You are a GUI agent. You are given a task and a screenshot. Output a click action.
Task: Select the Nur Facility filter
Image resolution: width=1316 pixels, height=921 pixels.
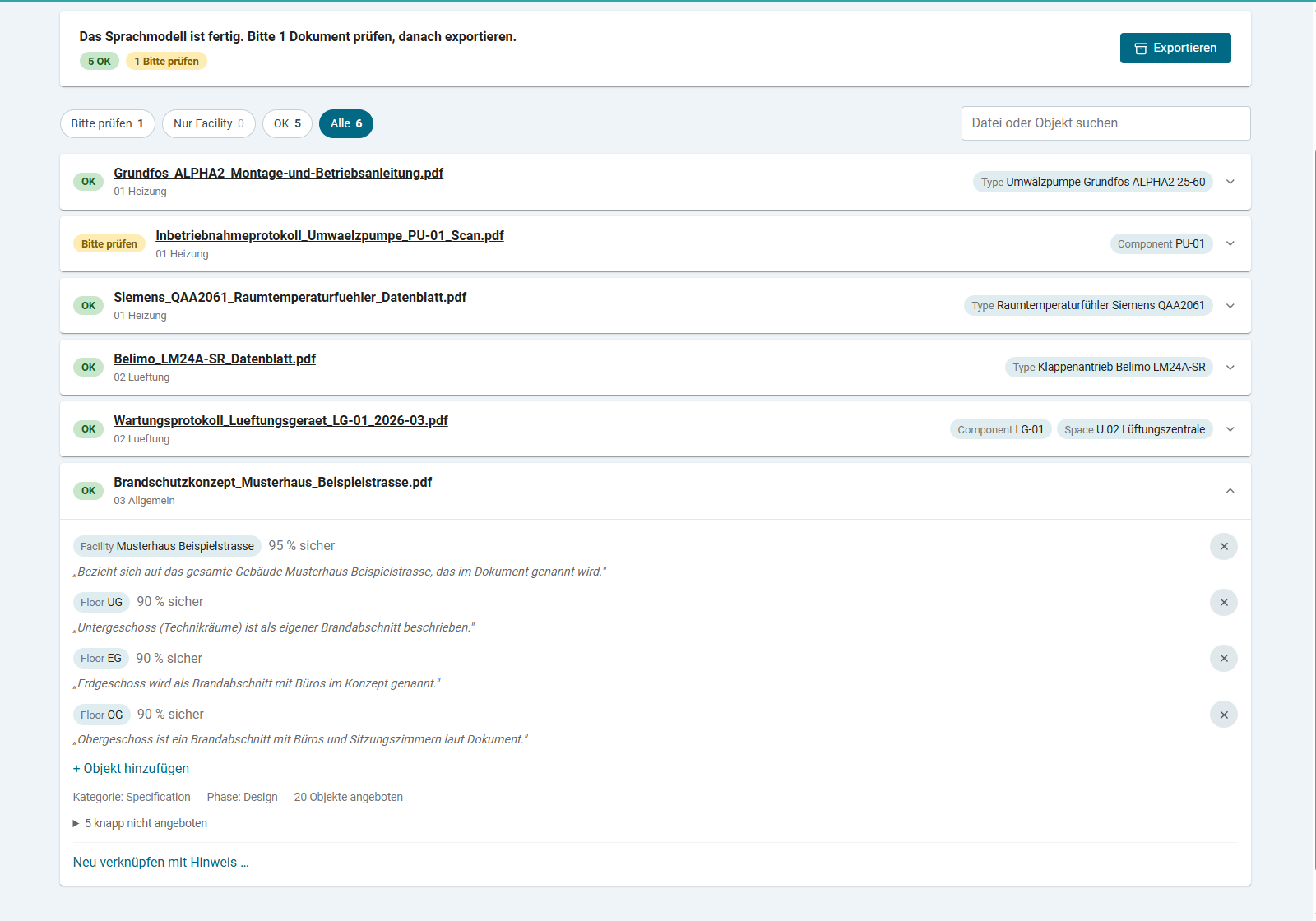click(209, 123)
